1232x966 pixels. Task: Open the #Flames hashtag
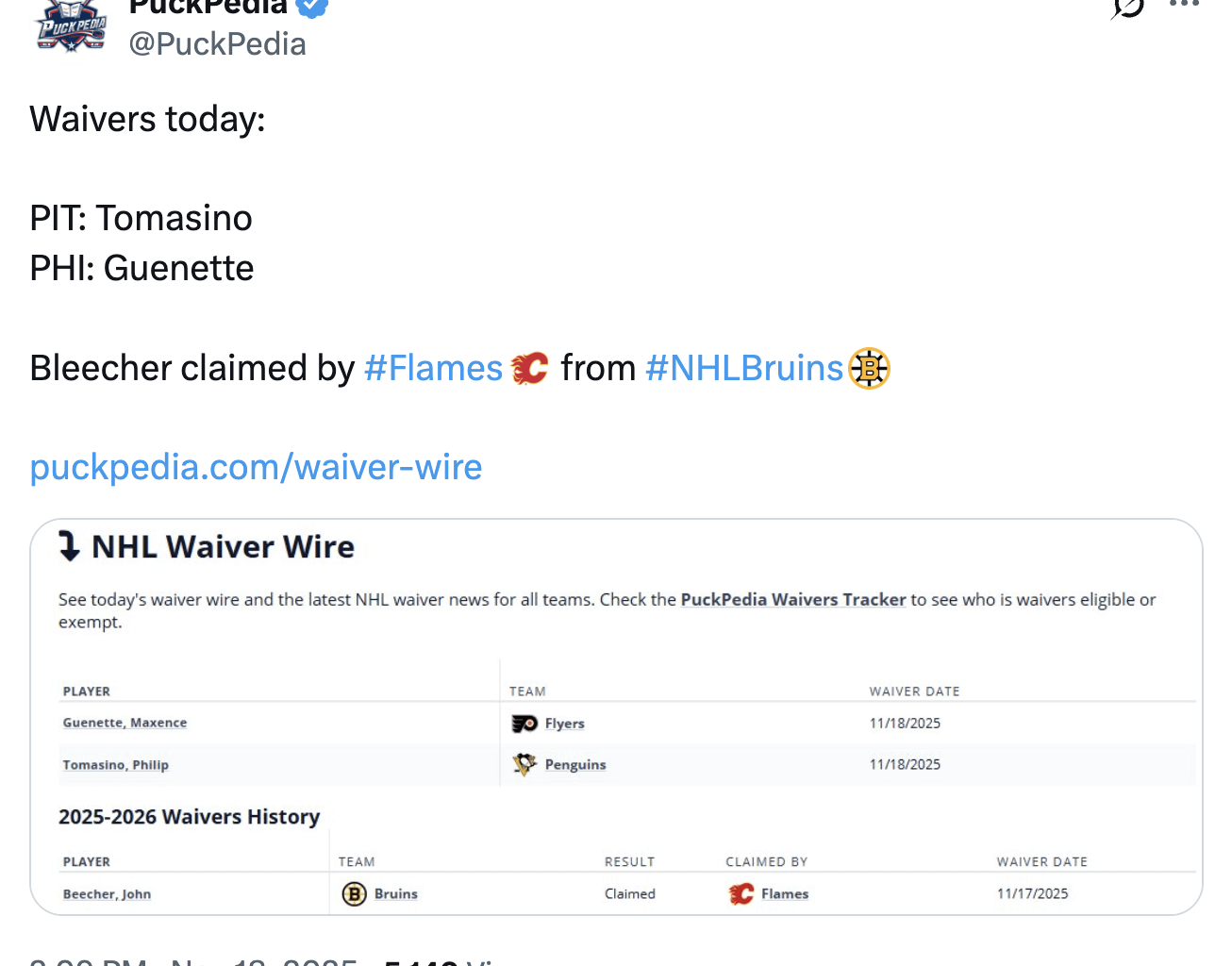(433, 368)
